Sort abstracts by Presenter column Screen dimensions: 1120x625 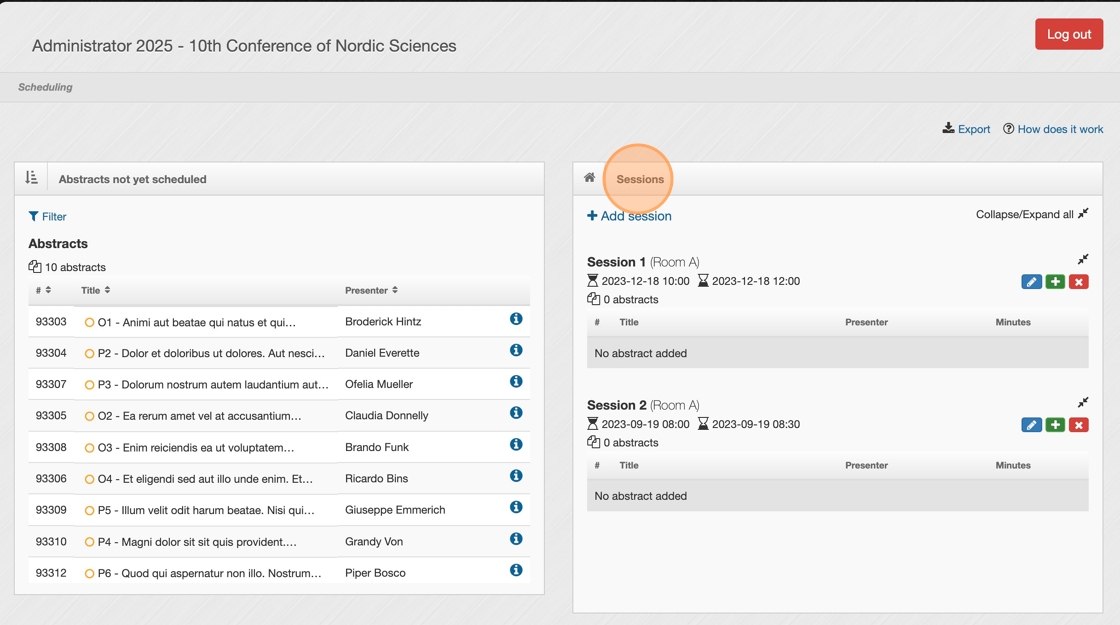click(371, 290)
